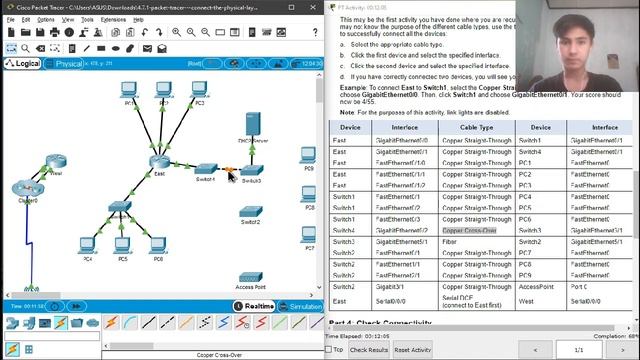Click the Reset Activity button
The image size is (640, 360).
413,350
